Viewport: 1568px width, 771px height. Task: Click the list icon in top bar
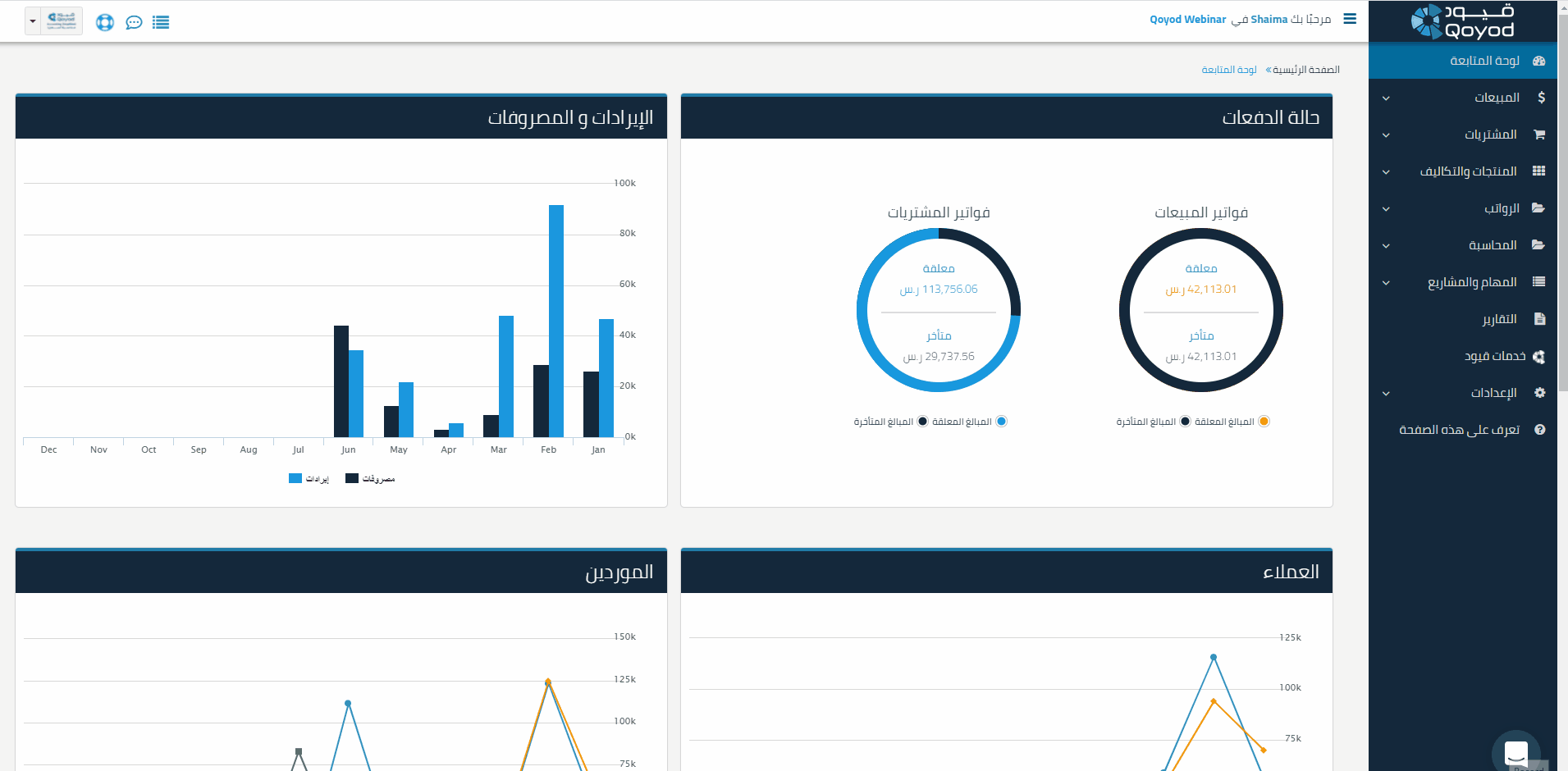click(161, 22)
